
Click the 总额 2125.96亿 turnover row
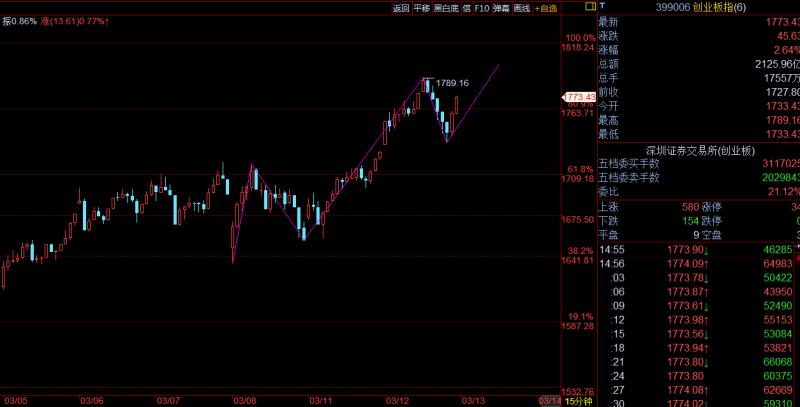pos(699,64)
